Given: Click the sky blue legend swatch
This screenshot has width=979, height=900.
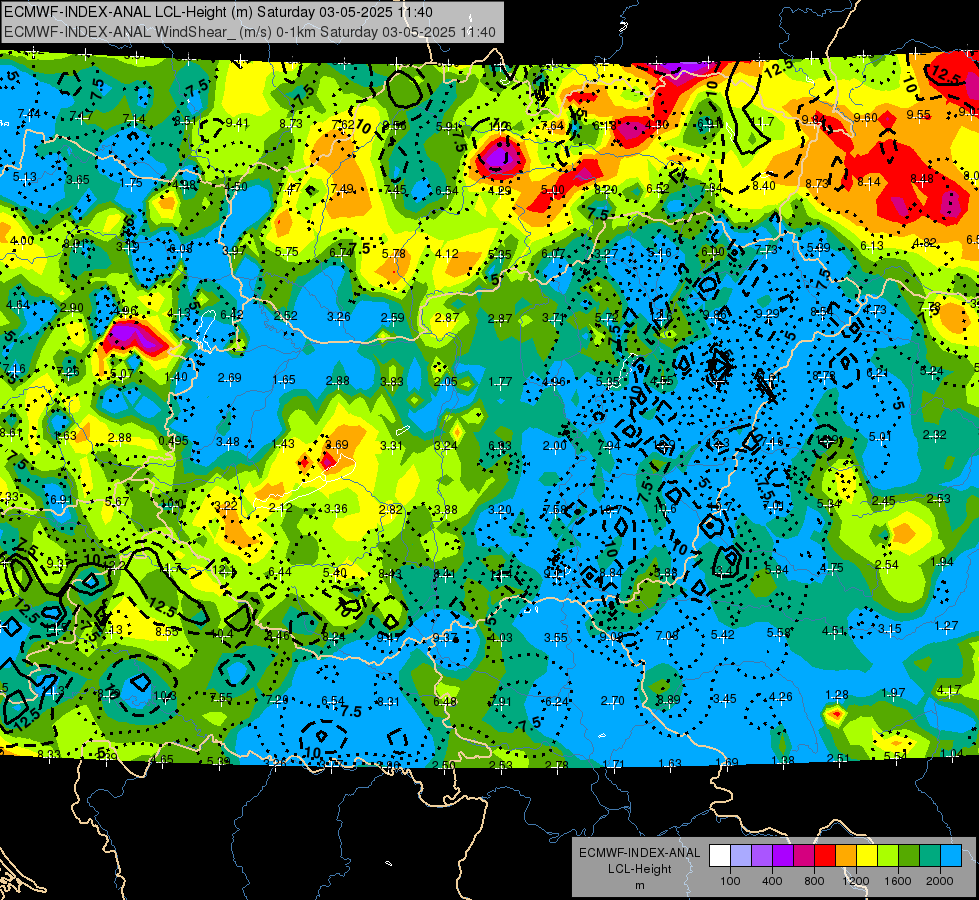Looking at the screenshot, I should 952,855.
